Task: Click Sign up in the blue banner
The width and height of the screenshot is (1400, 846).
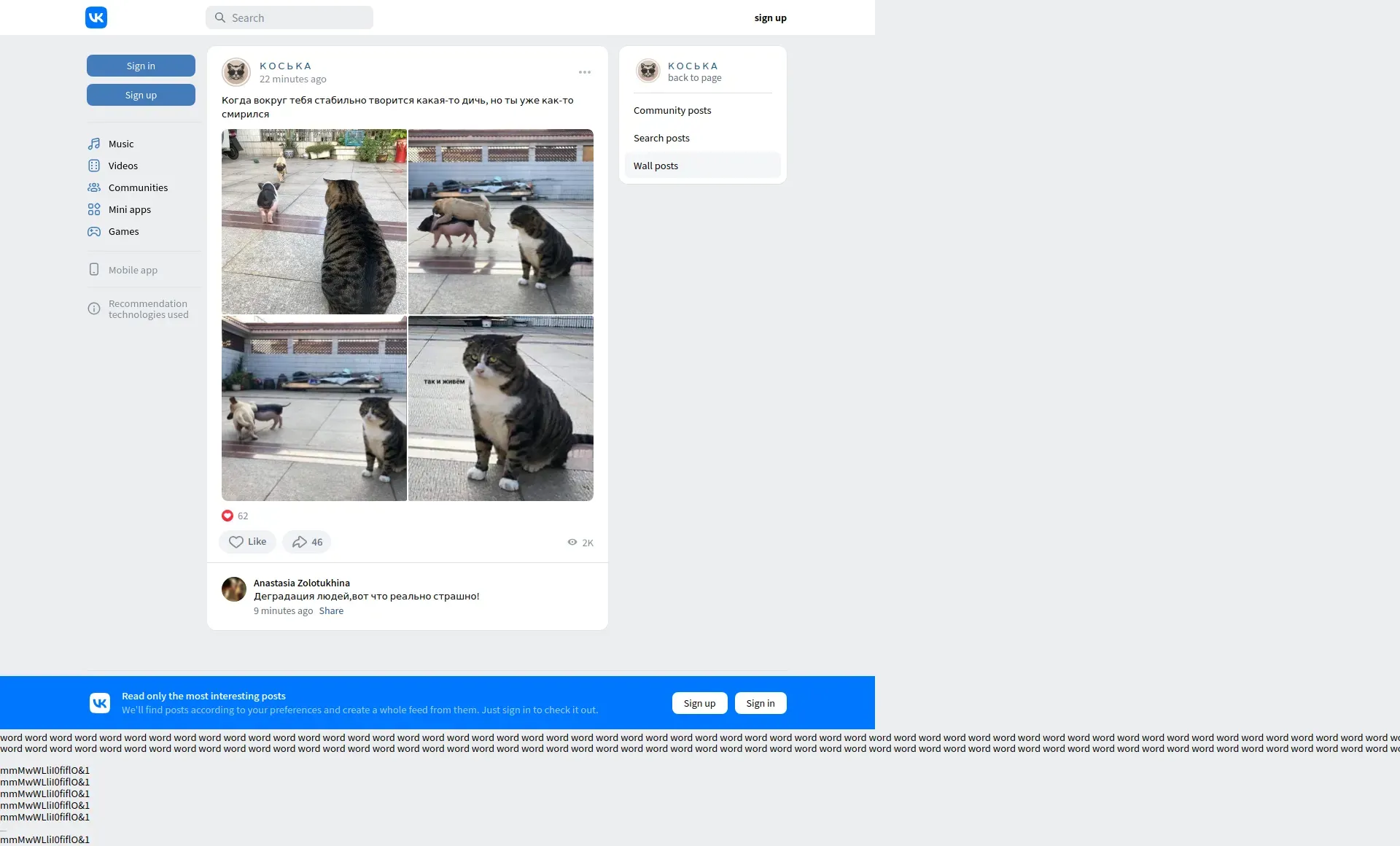Action: click(x=699, y=703)
